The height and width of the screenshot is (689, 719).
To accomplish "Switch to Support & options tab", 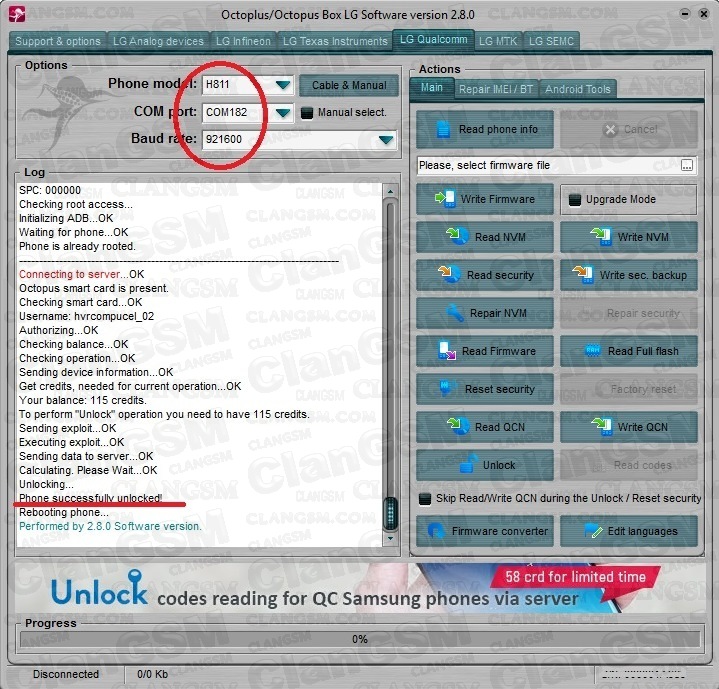I will pyautogui.click(x=58, y=41).
